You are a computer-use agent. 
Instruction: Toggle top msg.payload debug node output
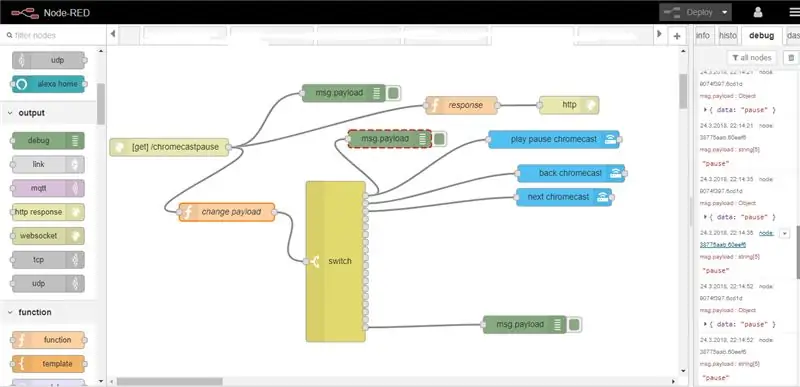click(x=393, y=93)
